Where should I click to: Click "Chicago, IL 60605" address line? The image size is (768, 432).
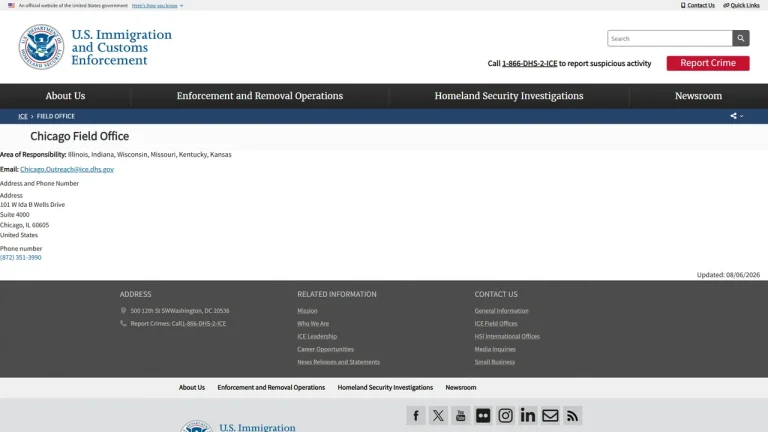coord(24,225)
